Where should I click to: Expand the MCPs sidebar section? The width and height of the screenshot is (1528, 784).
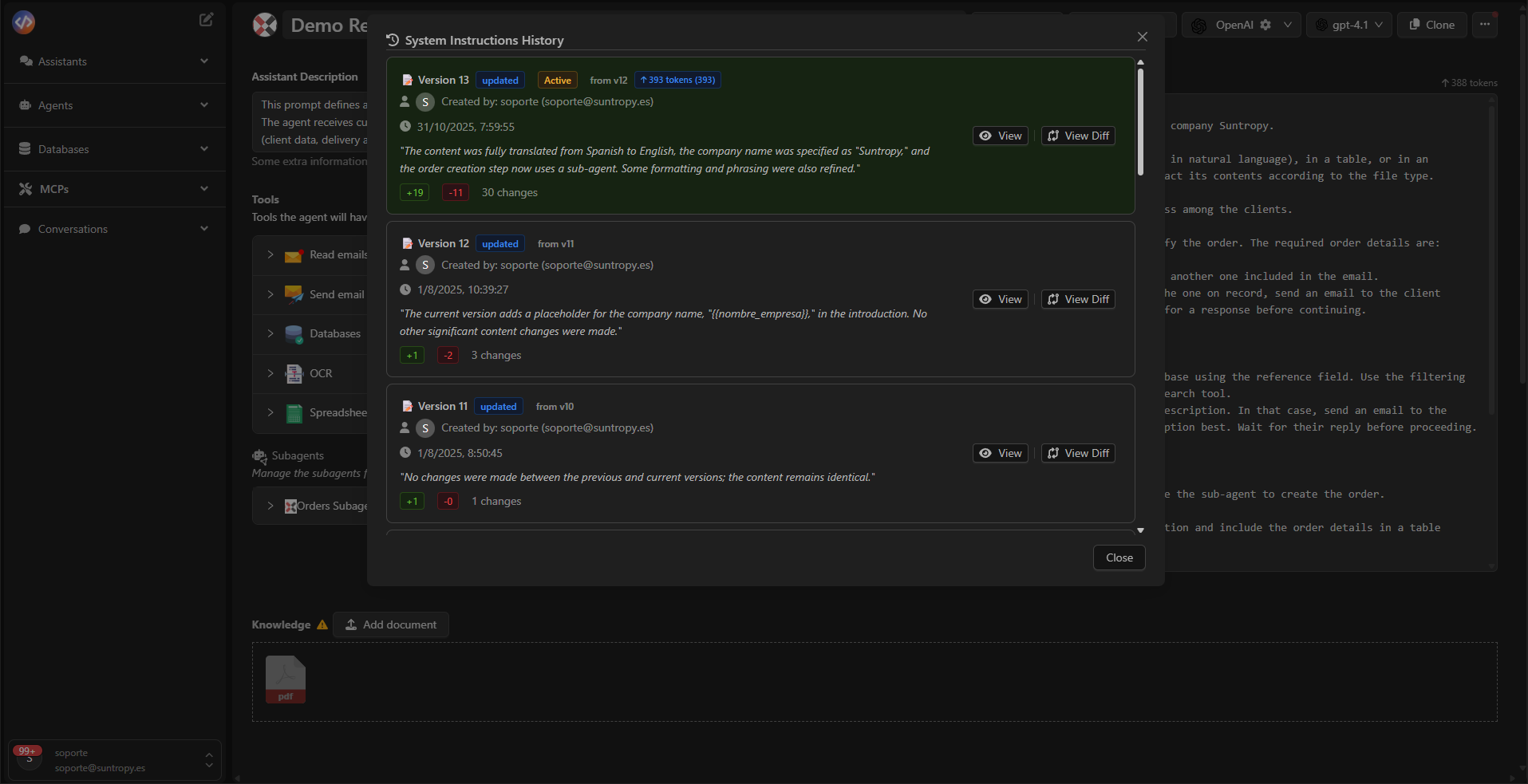114,189
